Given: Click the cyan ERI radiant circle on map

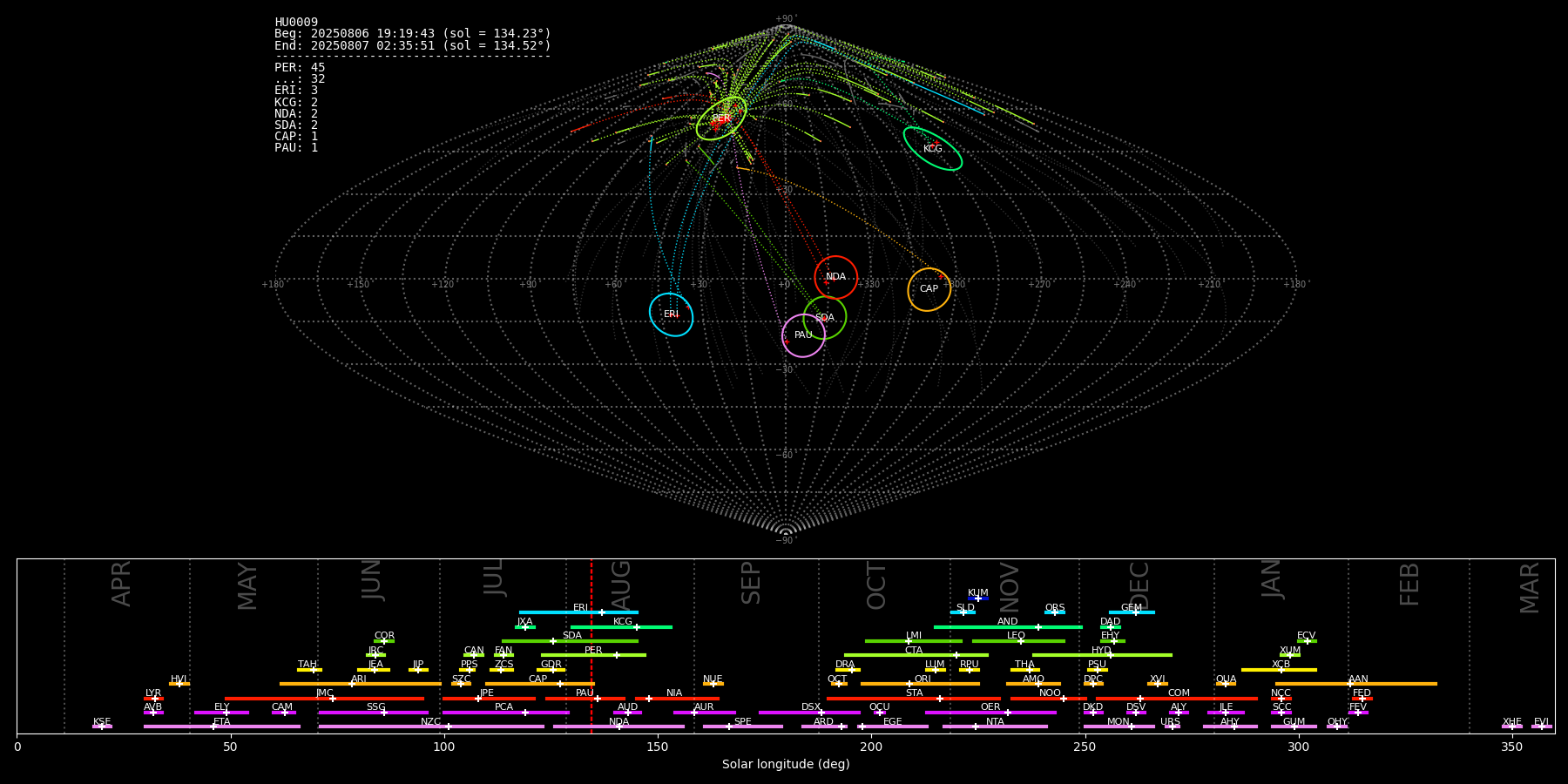Looking at the screenshot, I should pyautogui.click(x=671, y=314).
